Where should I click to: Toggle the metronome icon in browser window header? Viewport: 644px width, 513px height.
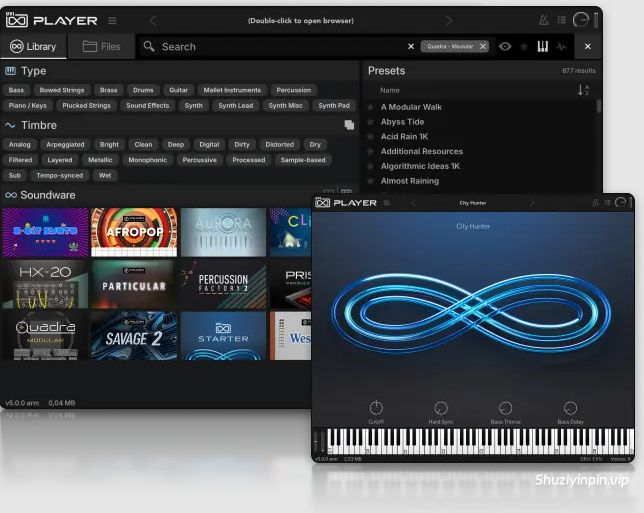[543, 20]
